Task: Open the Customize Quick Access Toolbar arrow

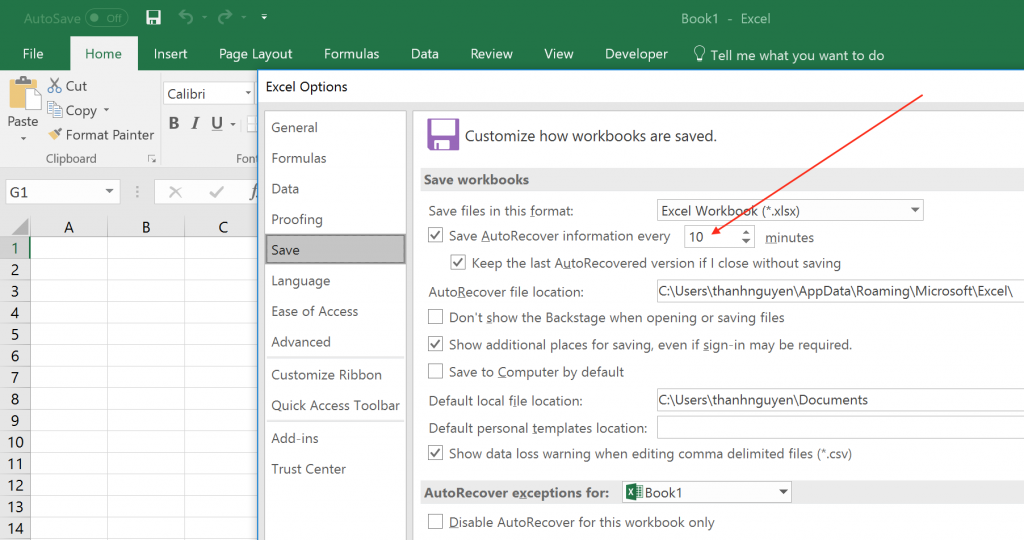Action: [x=264, y=17]
